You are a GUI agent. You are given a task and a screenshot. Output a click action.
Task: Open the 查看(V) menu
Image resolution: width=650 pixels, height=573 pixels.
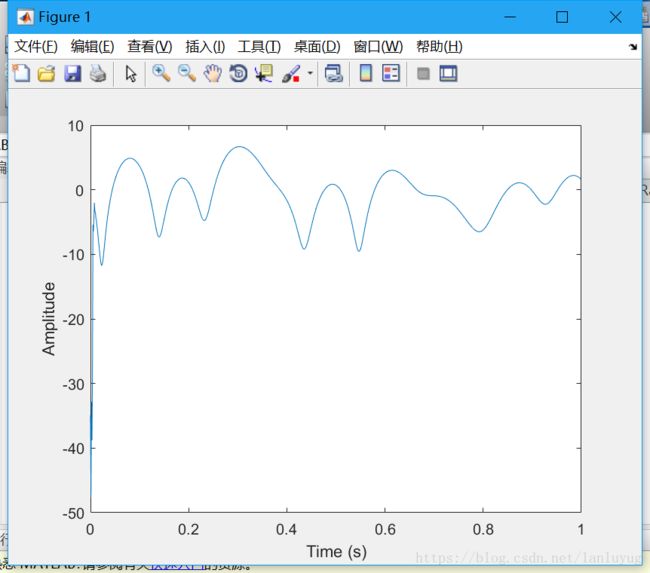(x=150, y=46)
